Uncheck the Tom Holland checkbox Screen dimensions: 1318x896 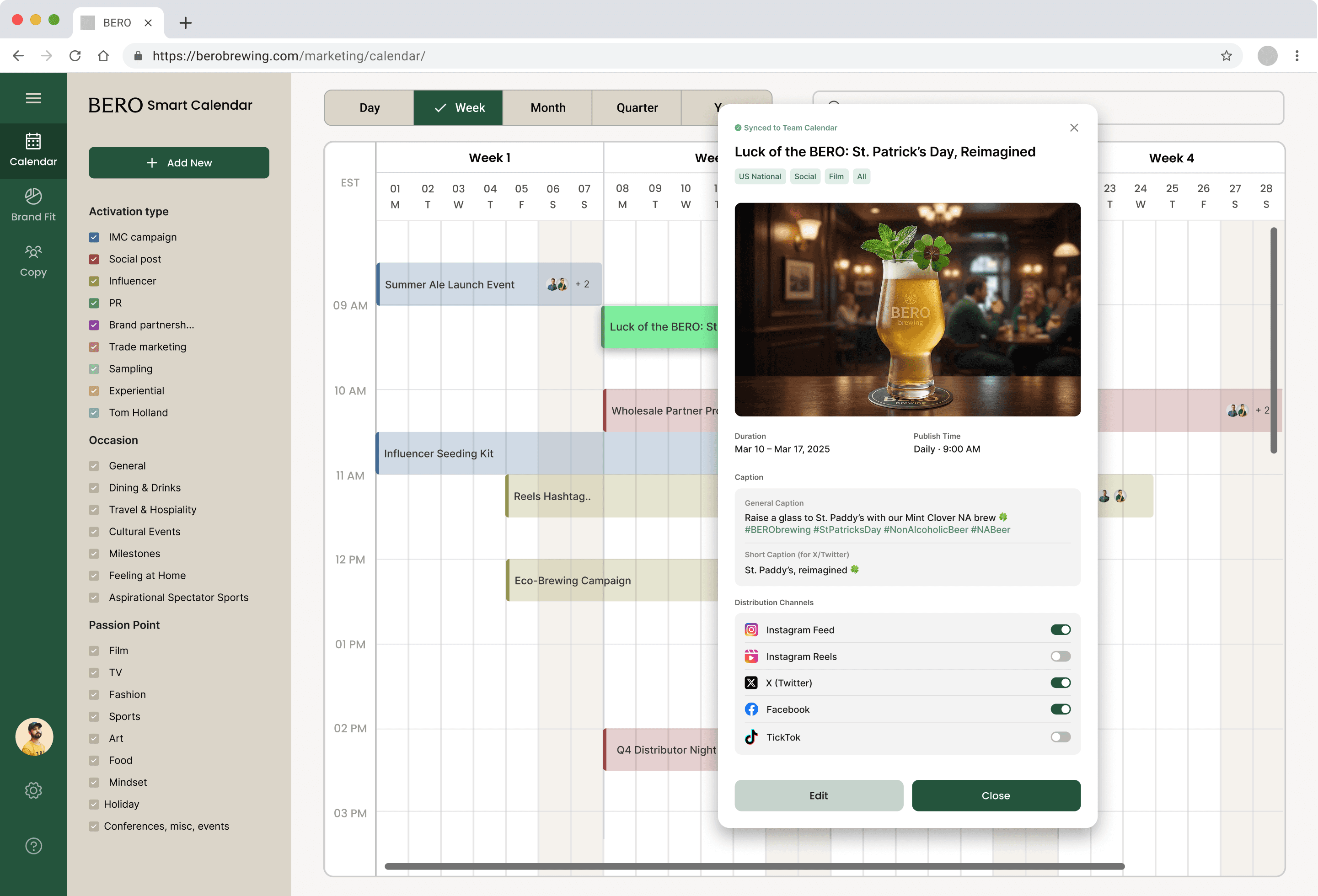(94, 413)
